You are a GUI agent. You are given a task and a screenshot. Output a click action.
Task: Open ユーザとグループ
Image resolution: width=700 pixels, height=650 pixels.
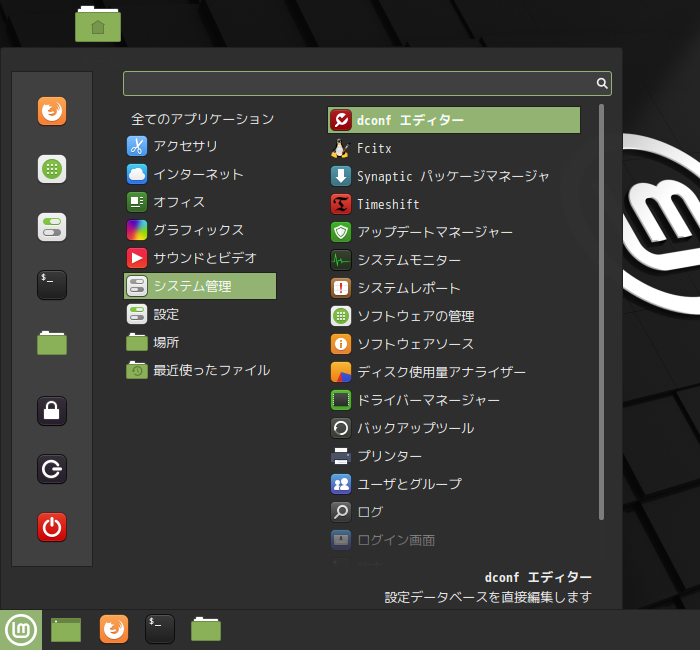coord(454,484)
